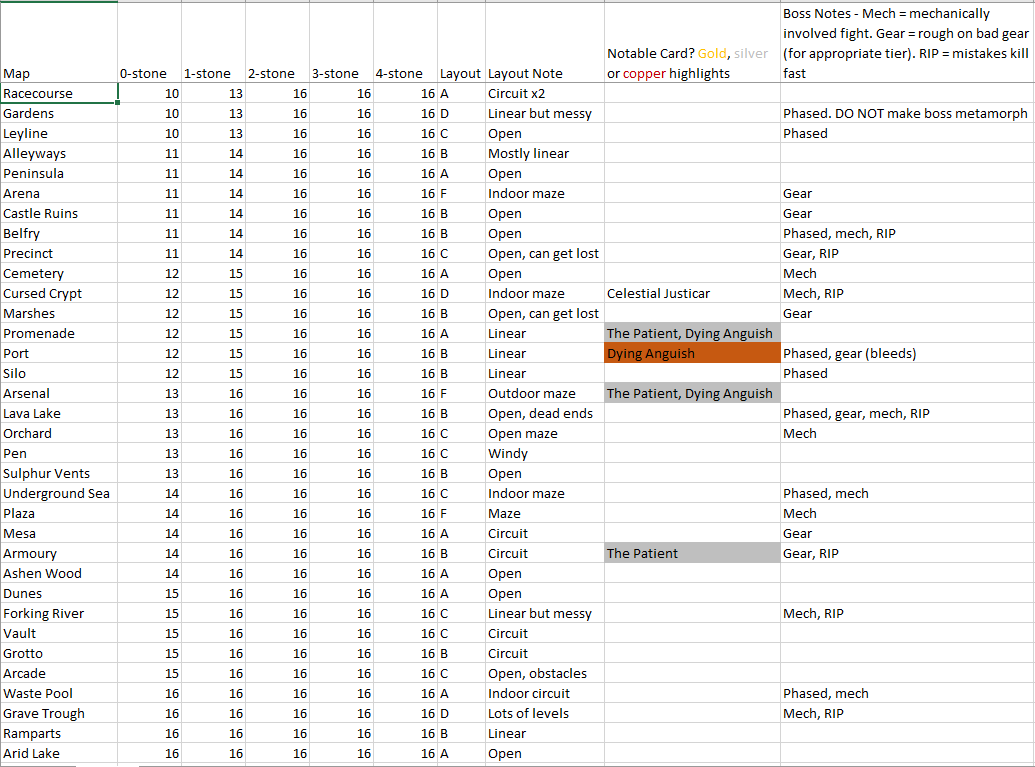Select the Celestial Justicar card cell
1035x767 pixels.
[x=692, y=294]
